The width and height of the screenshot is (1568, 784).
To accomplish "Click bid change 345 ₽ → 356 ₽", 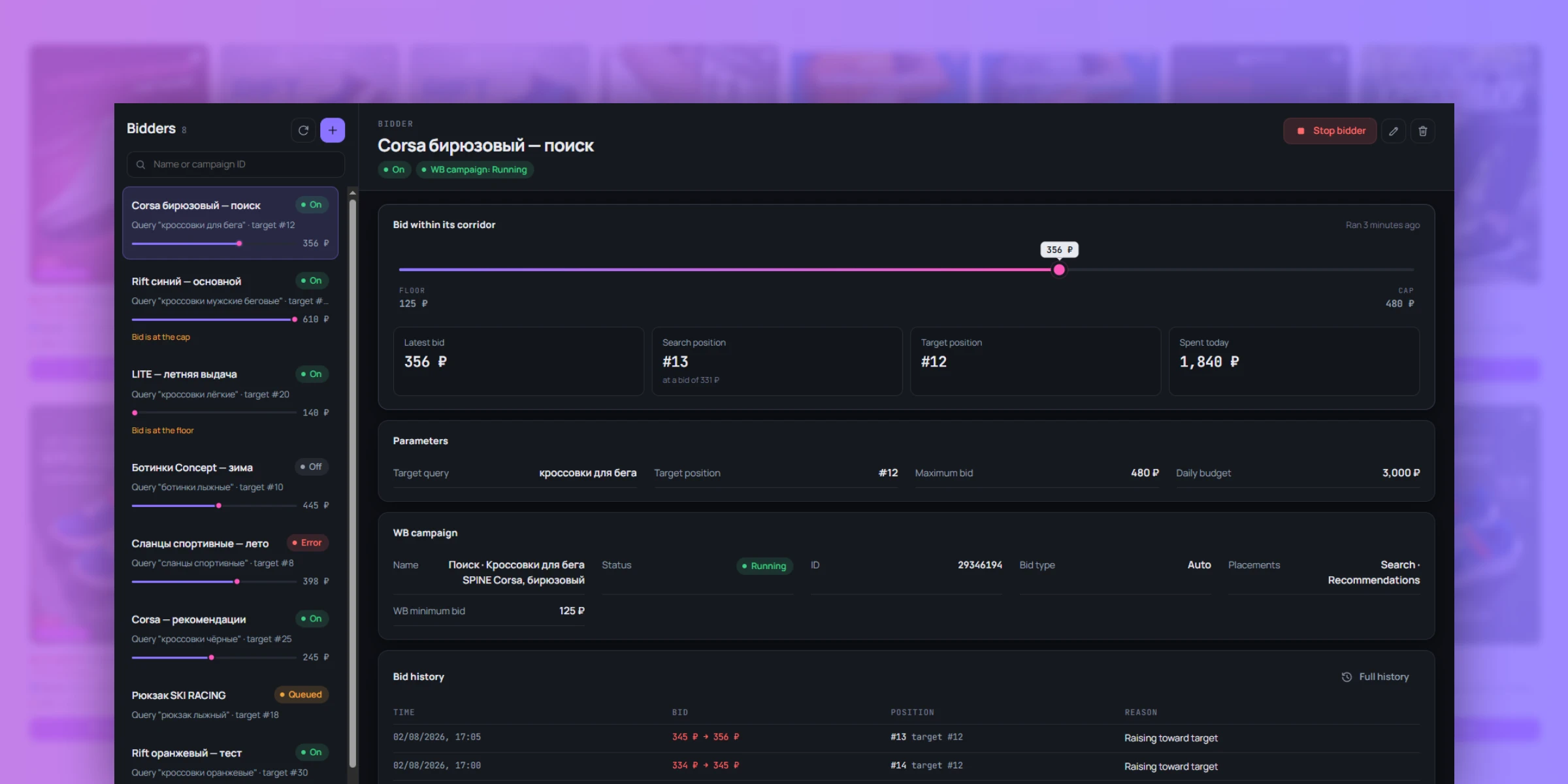I will (706, 737).
